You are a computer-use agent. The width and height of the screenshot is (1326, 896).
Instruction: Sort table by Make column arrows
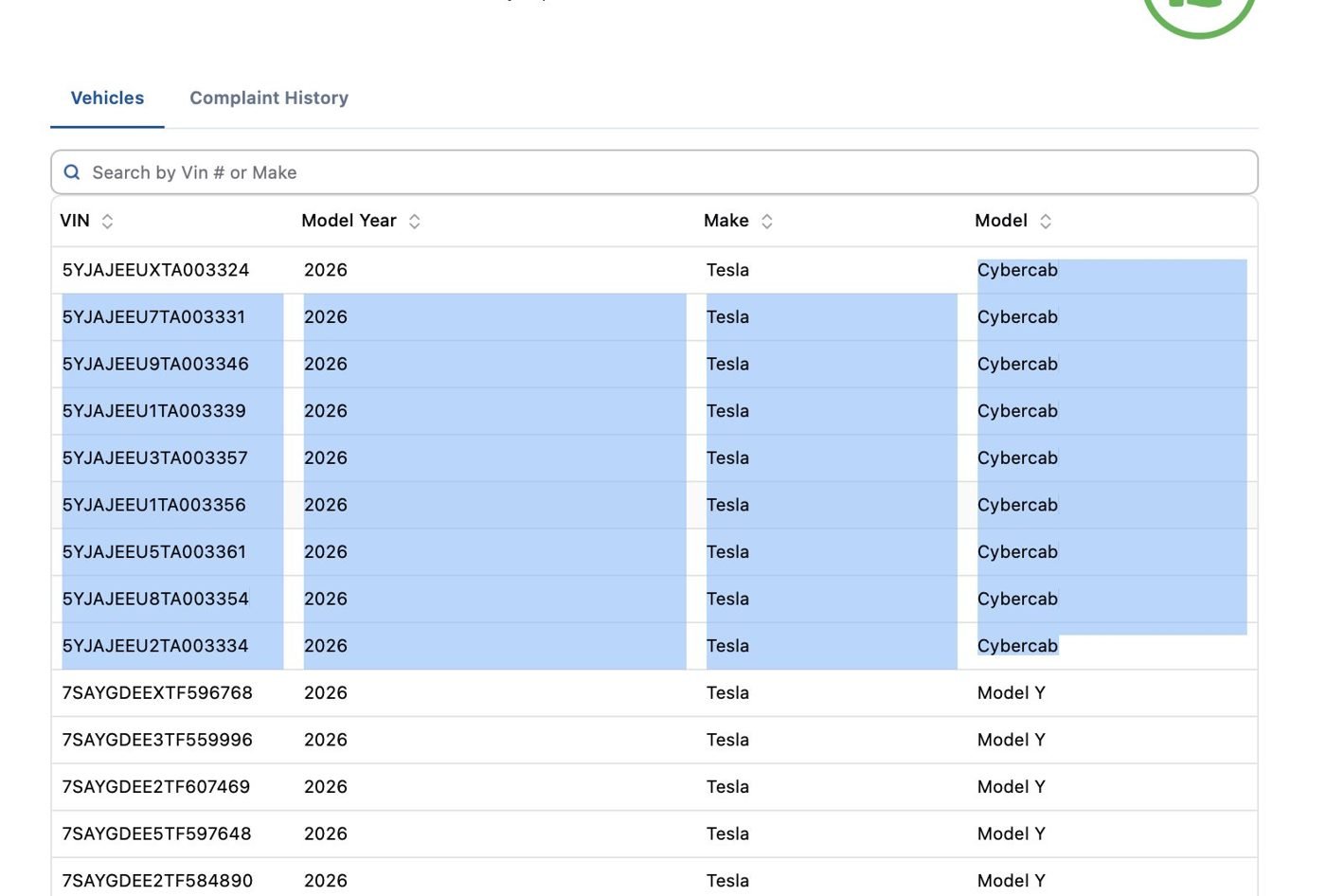click(767, 221)
